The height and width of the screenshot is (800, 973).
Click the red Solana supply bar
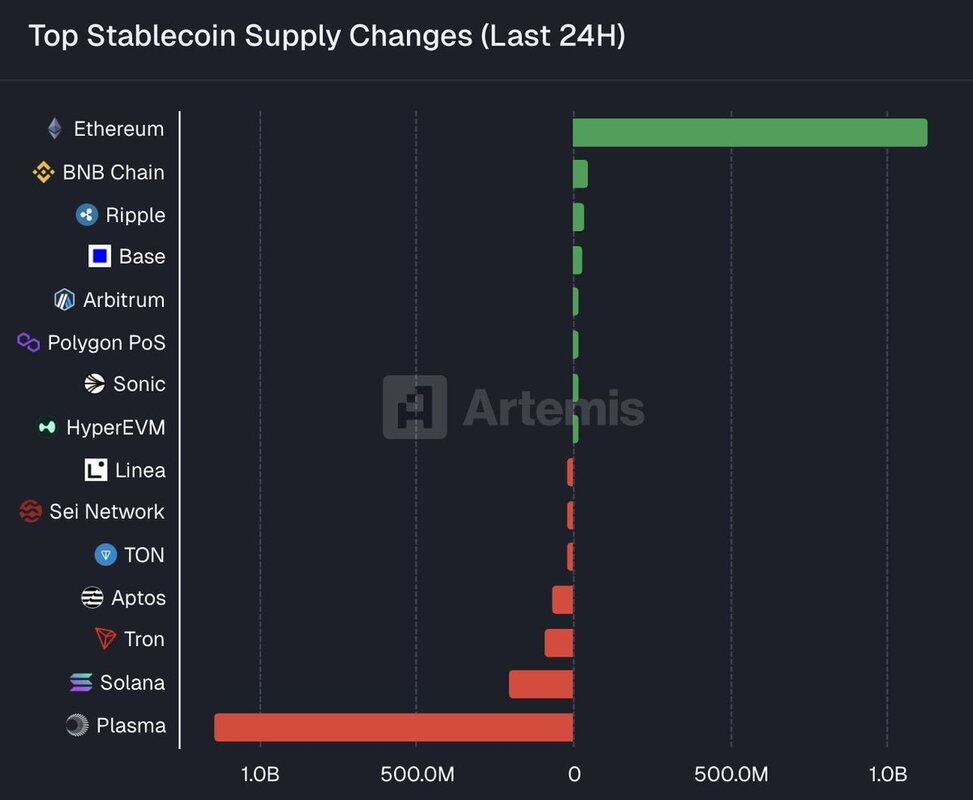(540, 684)
